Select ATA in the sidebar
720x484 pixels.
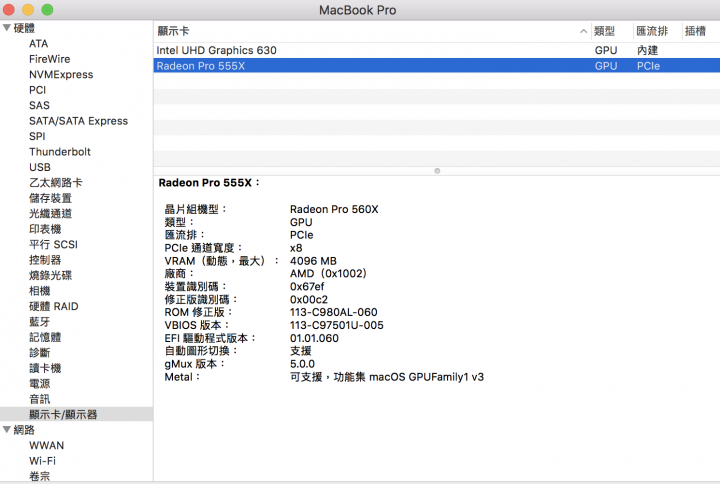(39, 44)
